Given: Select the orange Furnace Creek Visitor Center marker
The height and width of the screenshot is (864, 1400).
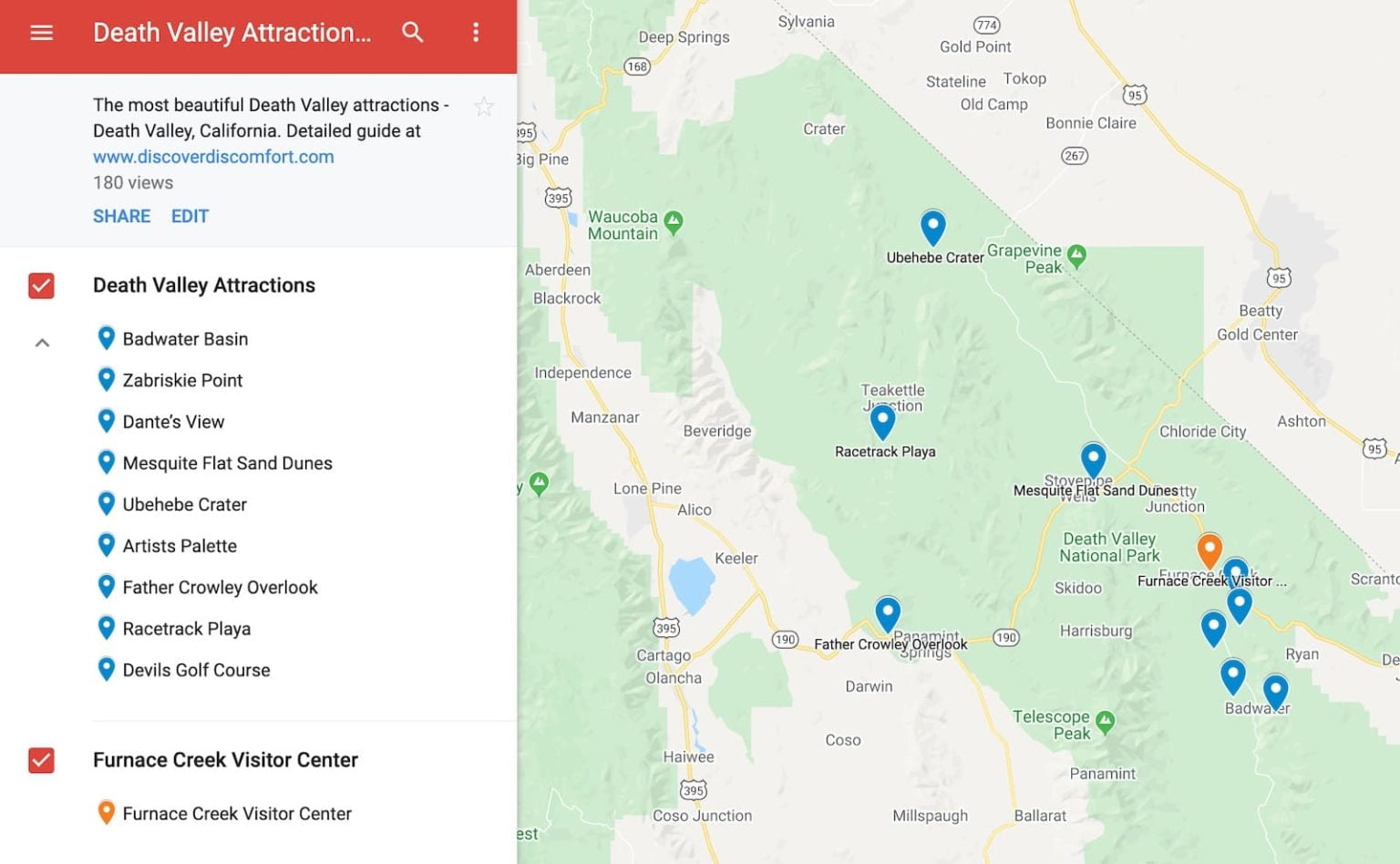Looking at the screenshot, I should point(1210,549).
